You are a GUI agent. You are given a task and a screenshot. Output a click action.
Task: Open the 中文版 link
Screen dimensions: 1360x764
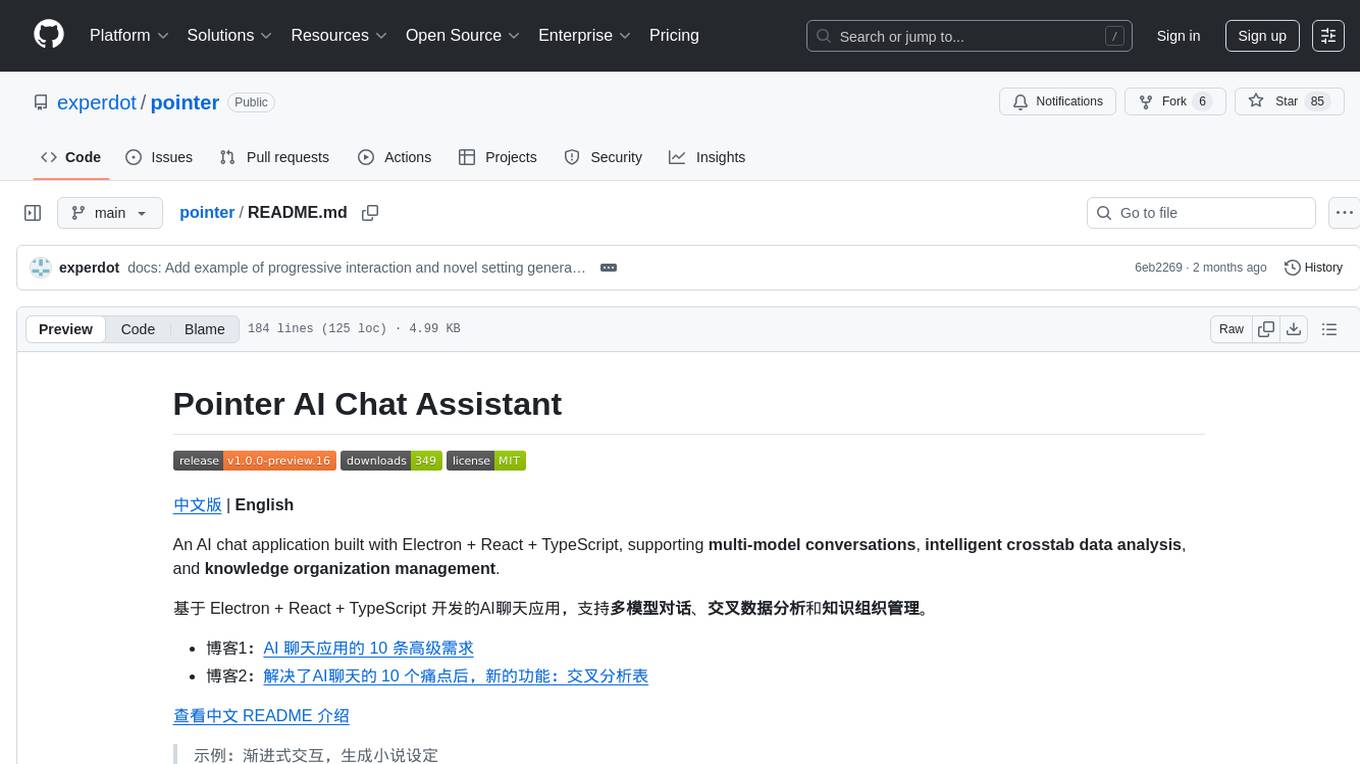coord(197,505)
